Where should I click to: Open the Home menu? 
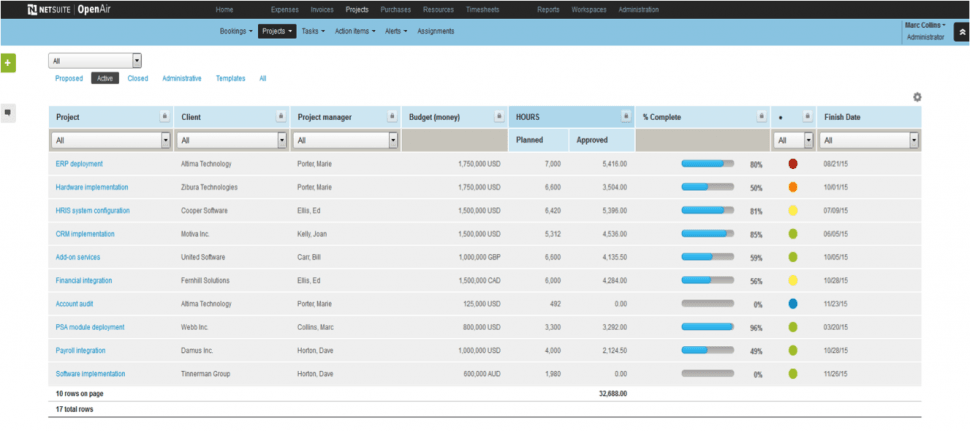coord(224,10)
